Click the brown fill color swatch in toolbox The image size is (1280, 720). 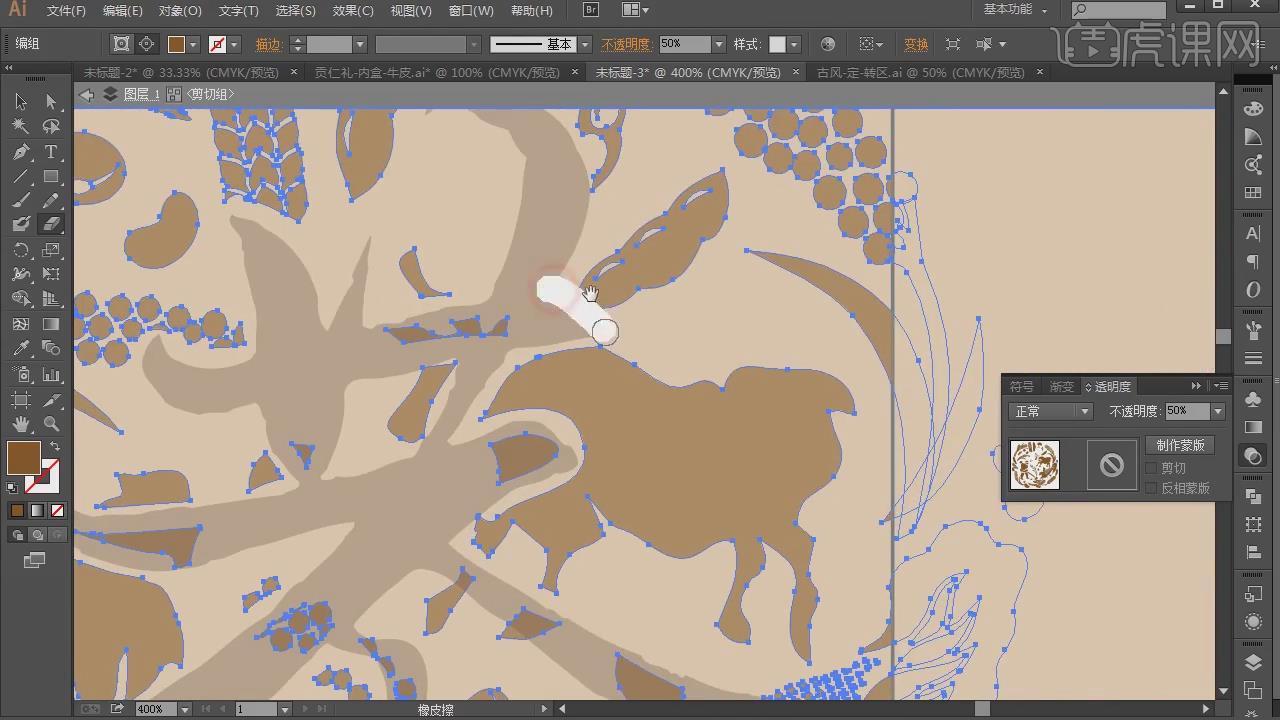pyautogui.click(x=24, y=458)
